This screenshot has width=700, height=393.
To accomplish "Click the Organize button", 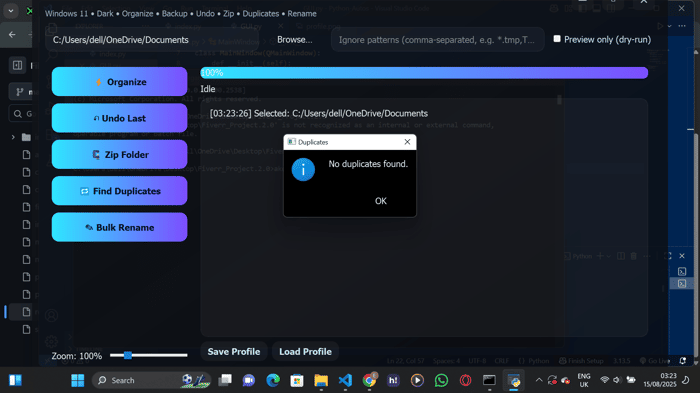I will click(119, 82).
